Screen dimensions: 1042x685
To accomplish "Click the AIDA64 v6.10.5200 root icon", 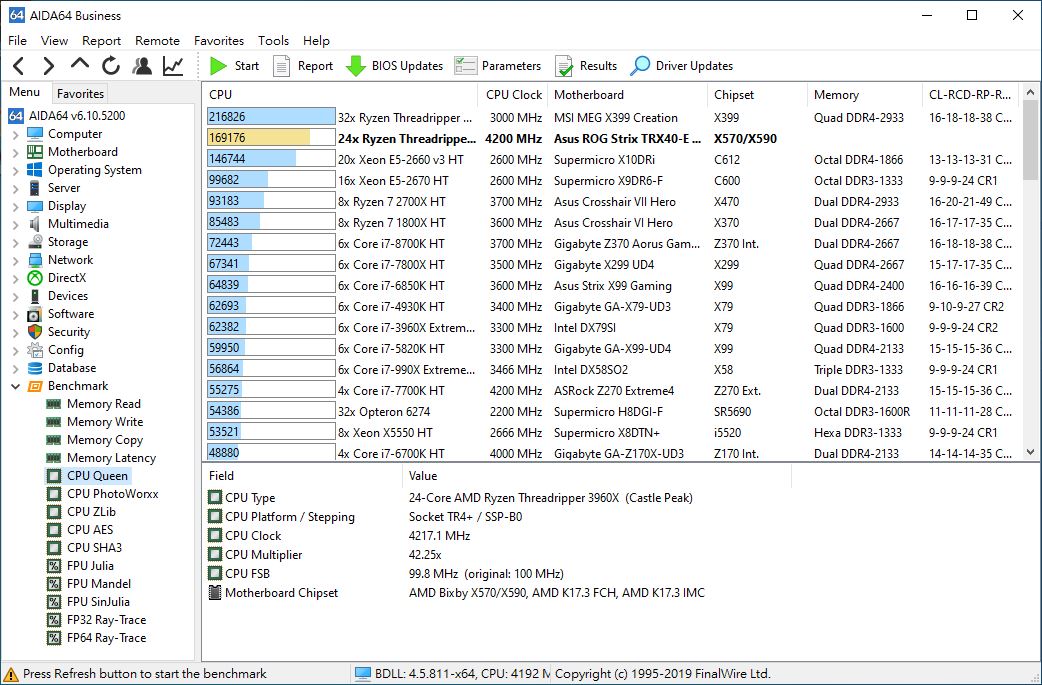I will point(16,116).
